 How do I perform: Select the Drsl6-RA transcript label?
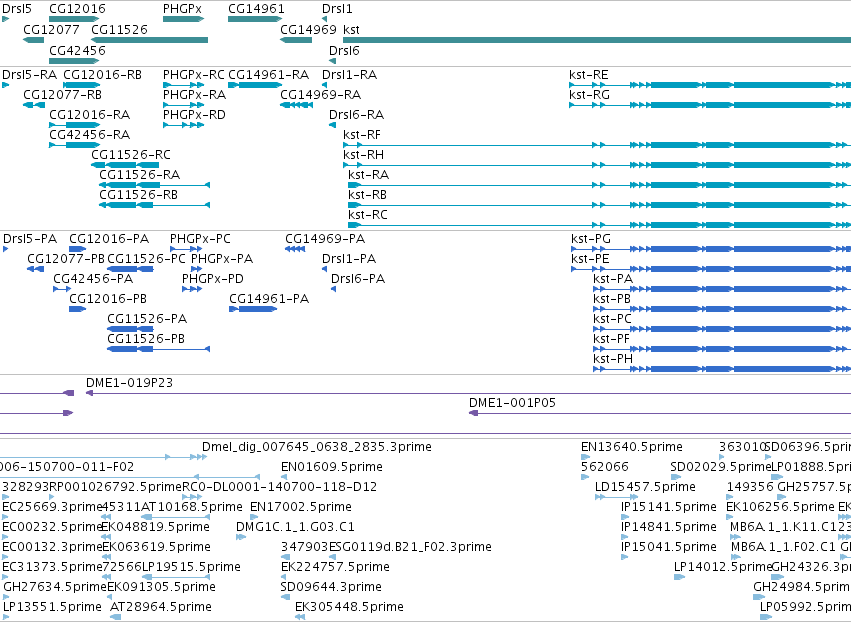click(x=357, y=115)
